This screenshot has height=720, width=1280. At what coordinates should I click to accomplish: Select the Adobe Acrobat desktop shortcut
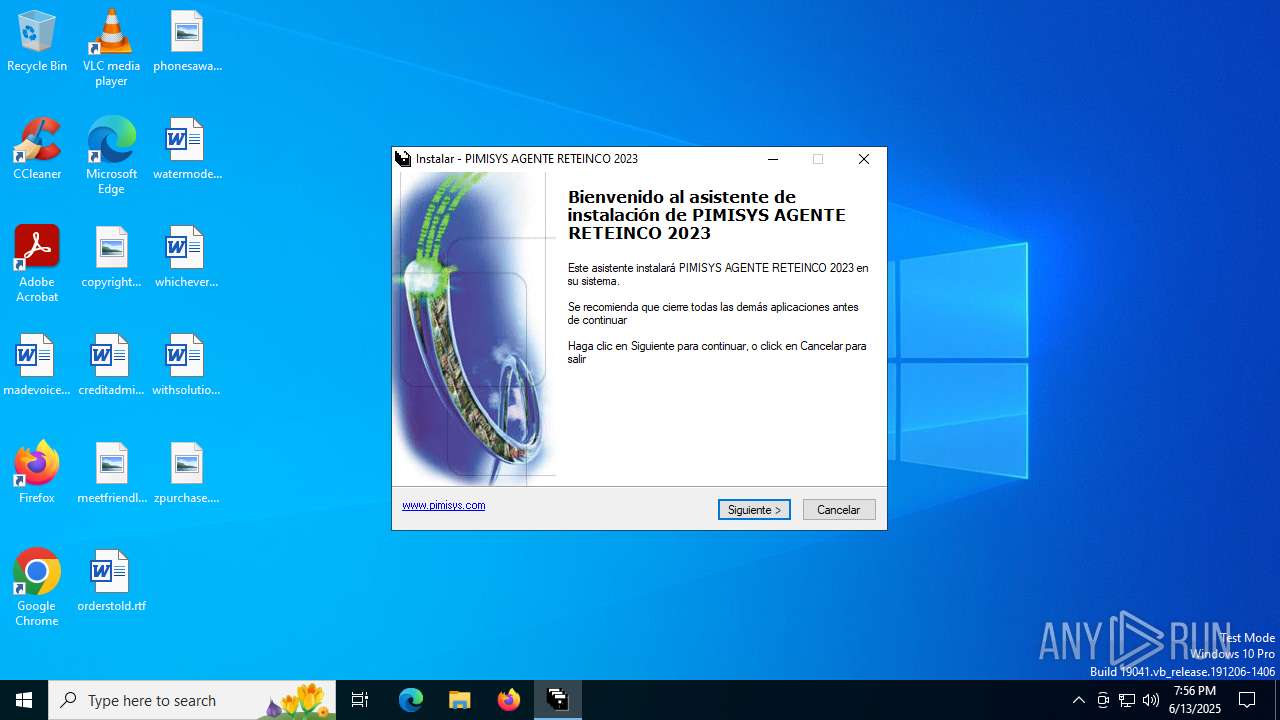(x=37, y=264)
